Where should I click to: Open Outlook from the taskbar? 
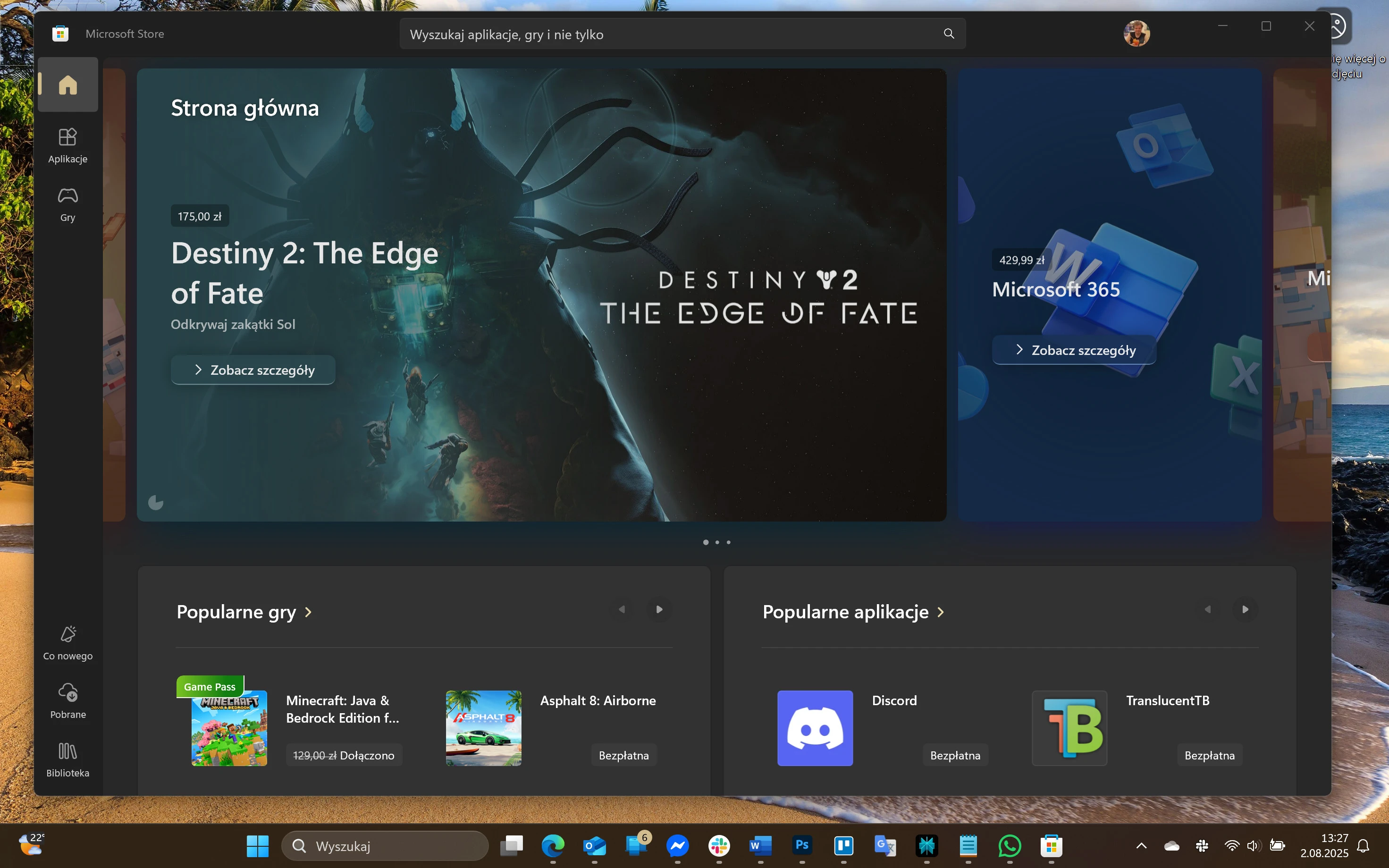595,846
